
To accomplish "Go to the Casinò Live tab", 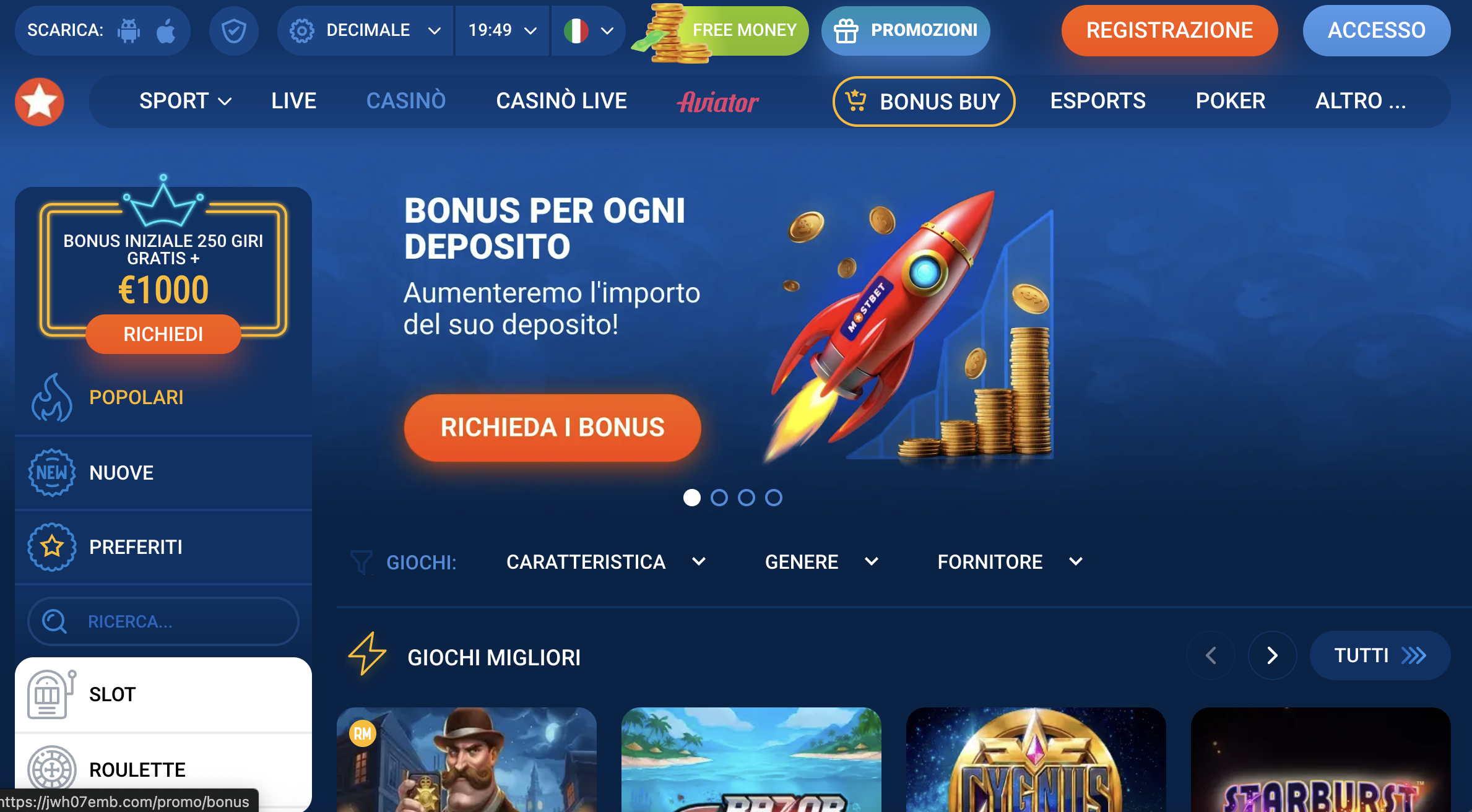I will (x=561, y=101).
